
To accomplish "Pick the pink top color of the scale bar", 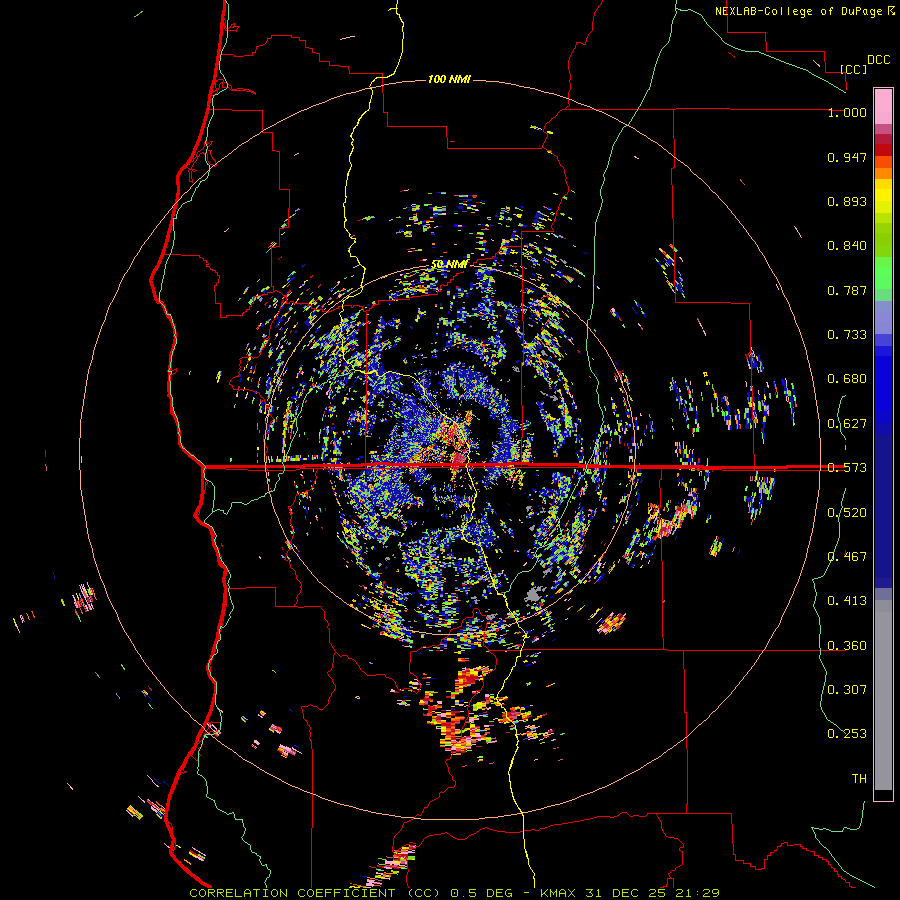I will click(883, 107).
